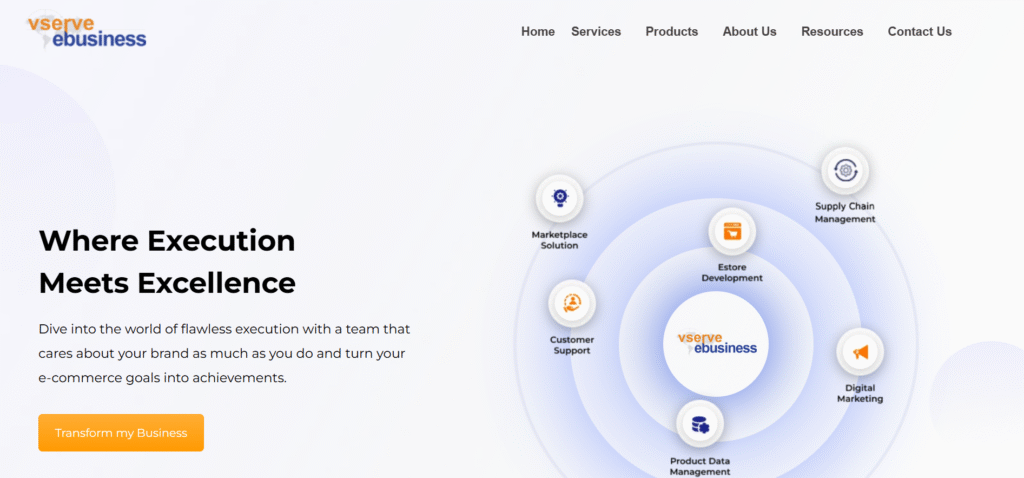Click the Supply Chain Management label
The image size is (1024, 478).
pyautogui.click(x=844, y=213)
